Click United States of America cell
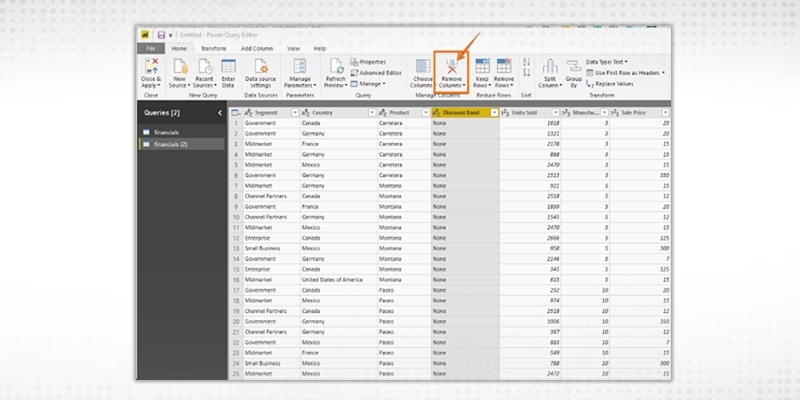Screen dimensions: 800x400 [332, 280]
